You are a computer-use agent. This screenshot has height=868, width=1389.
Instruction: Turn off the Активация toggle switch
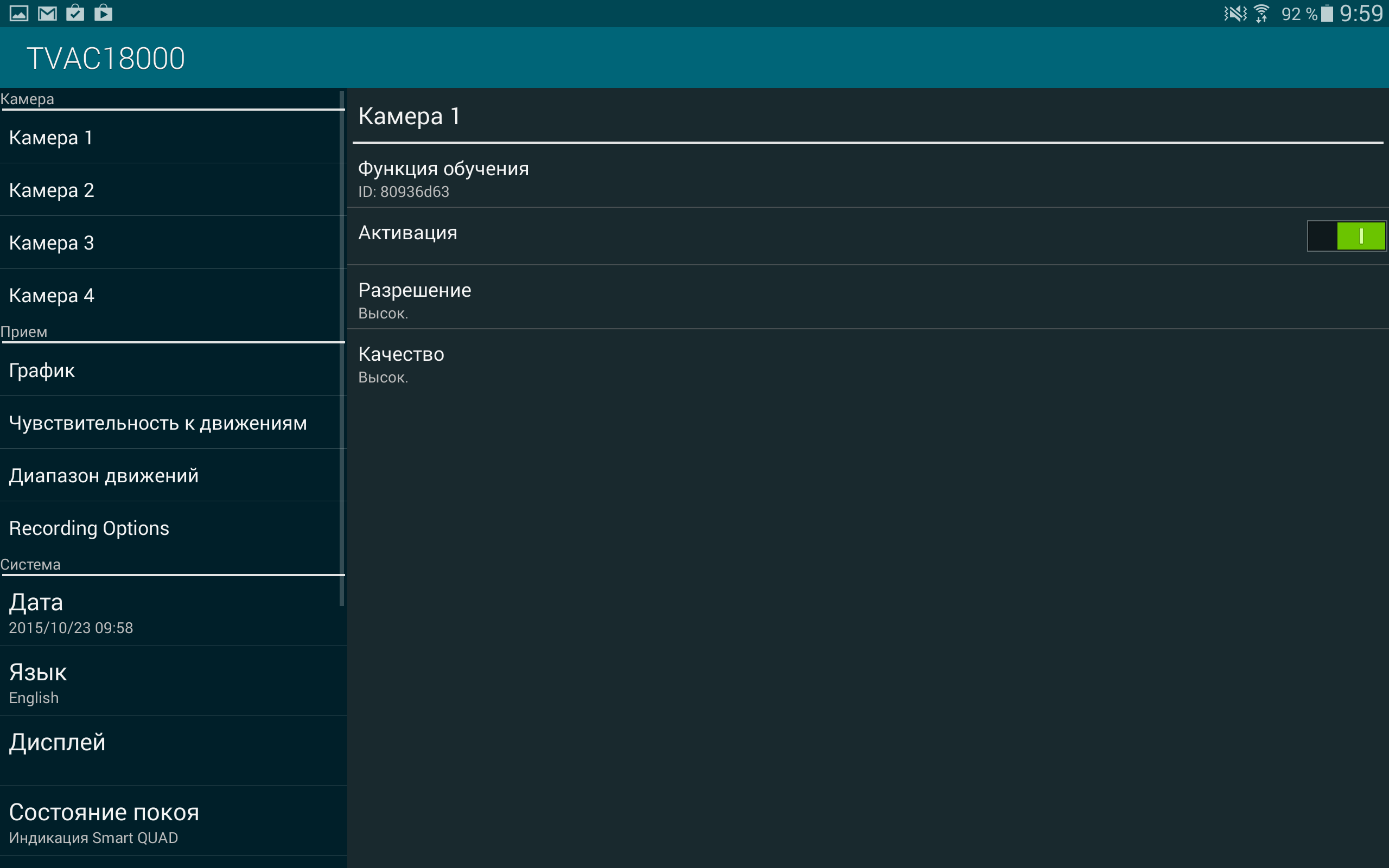(1347, 236)
